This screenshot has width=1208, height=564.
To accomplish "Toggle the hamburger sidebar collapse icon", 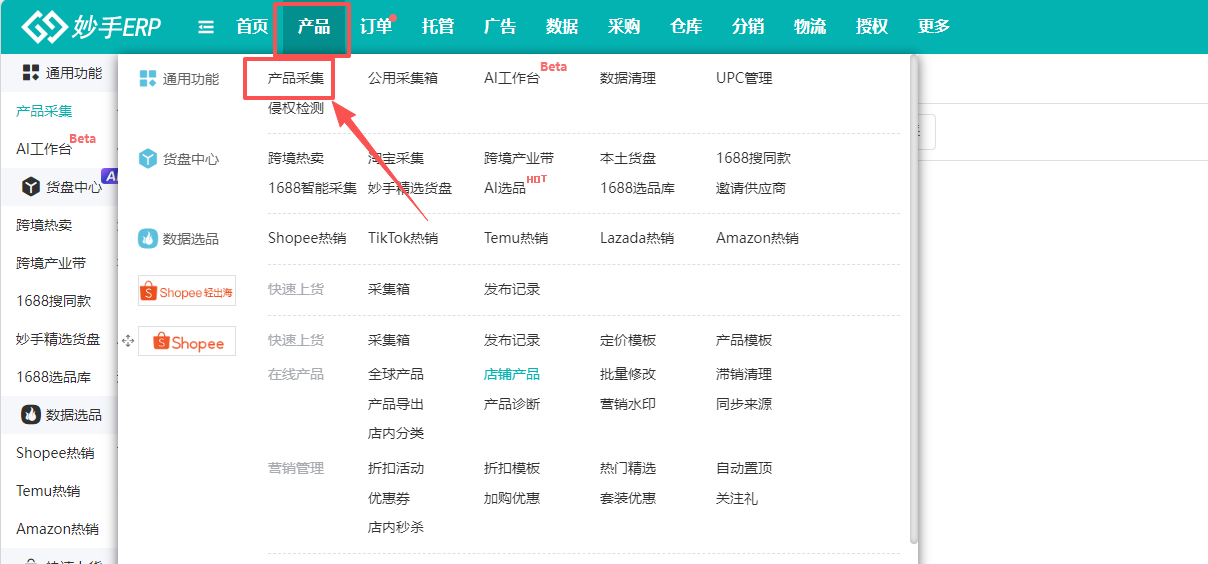I will pyautogui.click(x=206, y=27).
